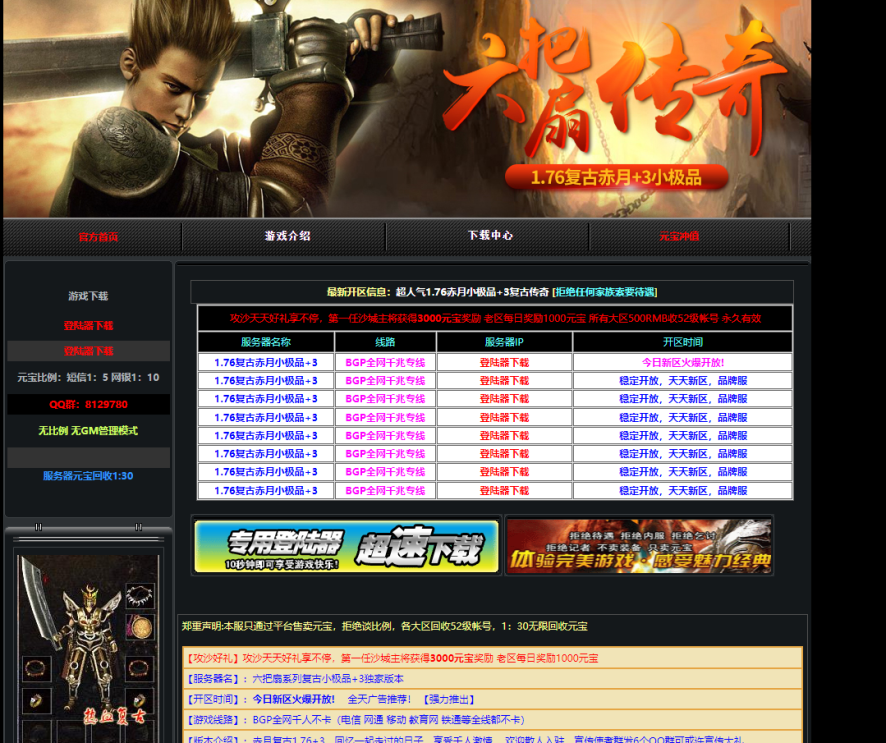886x743 pixels.
Task: Click the gray-highlighted 登陆器下载 sidebar link
Action: (x=88, y=351)
